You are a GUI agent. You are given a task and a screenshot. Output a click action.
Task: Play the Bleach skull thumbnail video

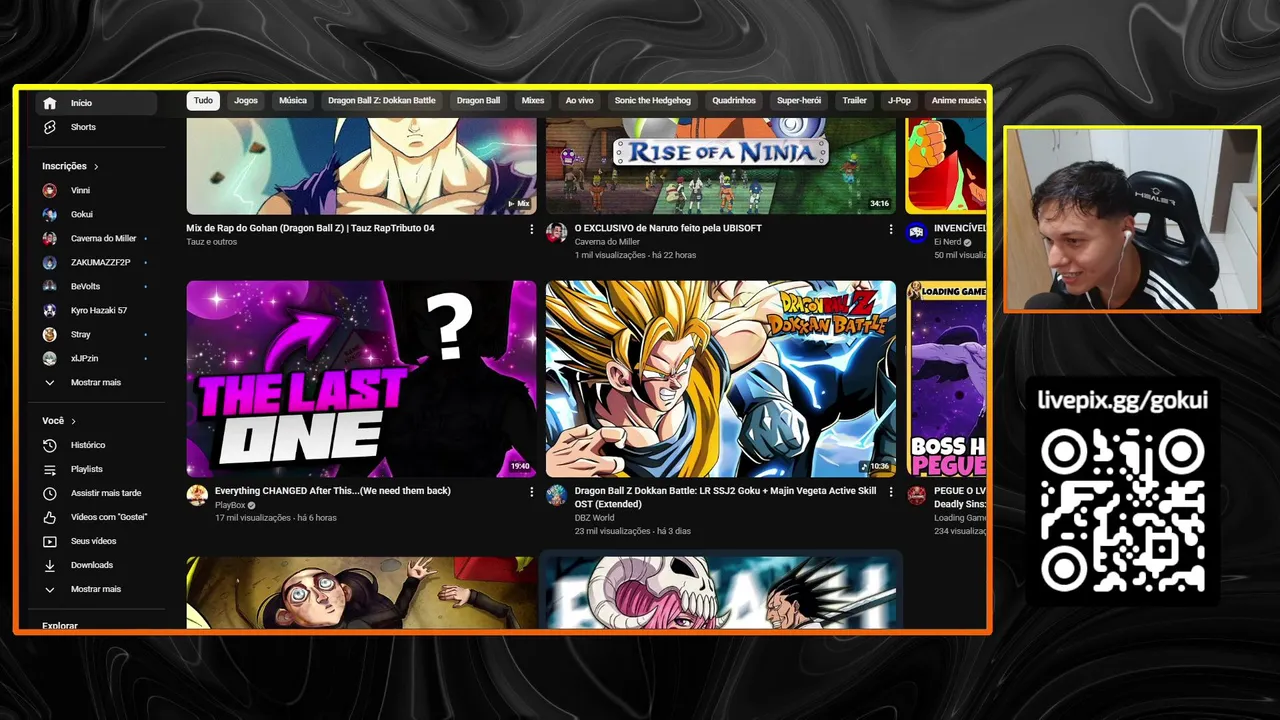[x=721, y=593]
